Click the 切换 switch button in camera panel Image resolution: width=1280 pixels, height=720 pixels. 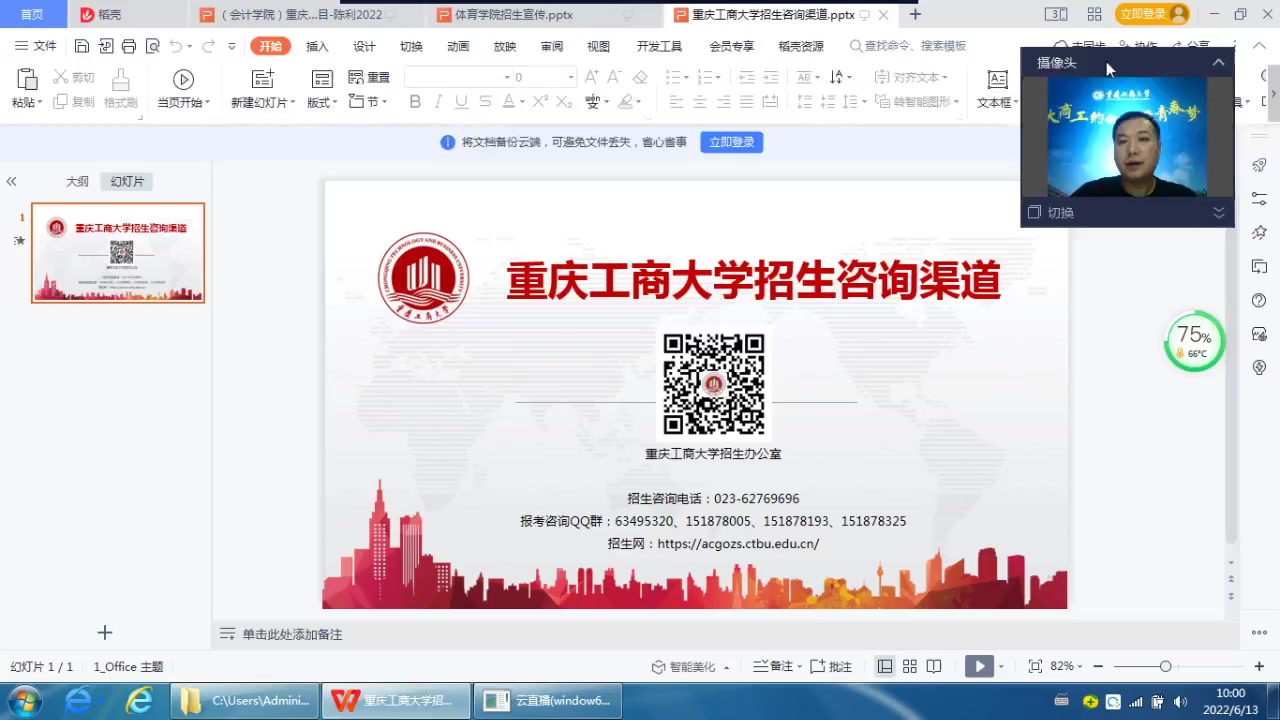(x=1051, y=212)
